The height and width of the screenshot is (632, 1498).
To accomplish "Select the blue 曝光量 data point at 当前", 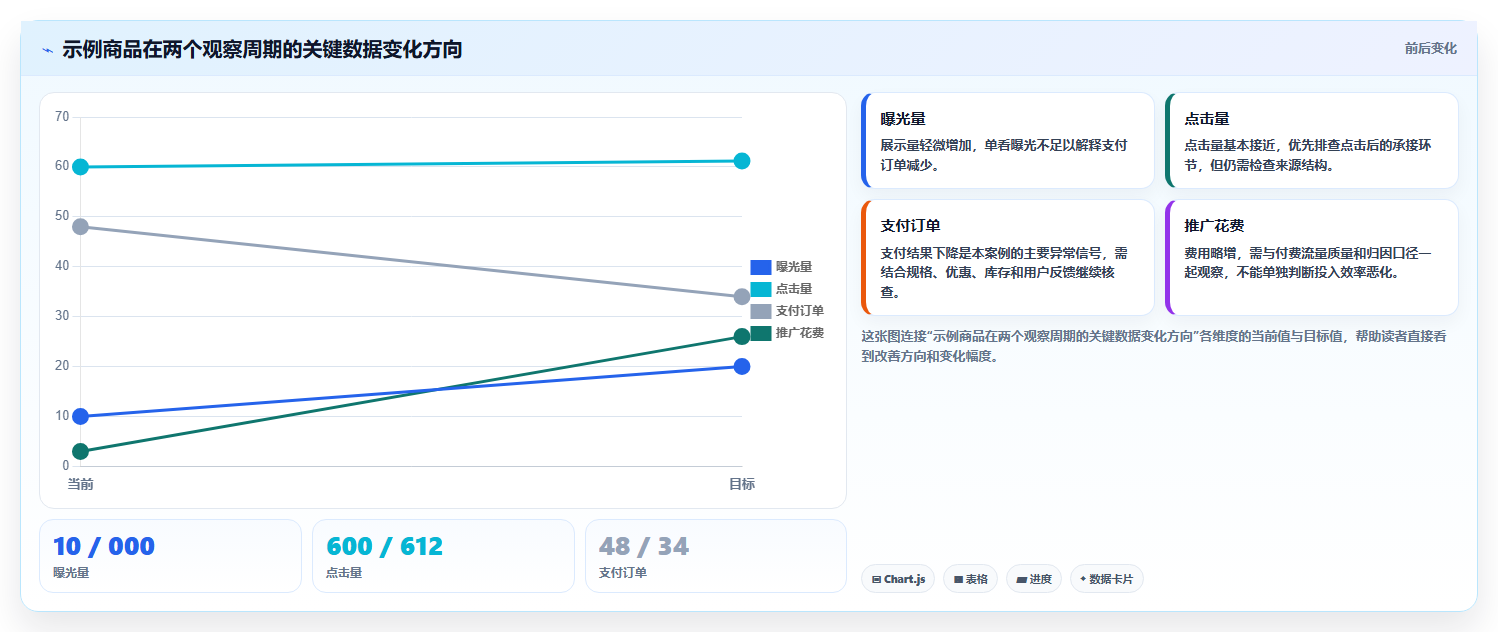I will [81, 416].
